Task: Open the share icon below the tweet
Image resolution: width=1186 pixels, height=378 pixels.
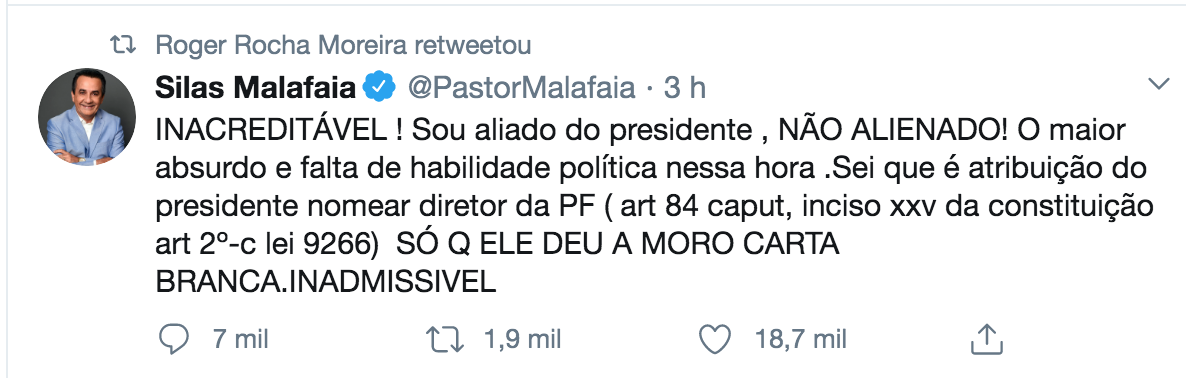Action: tap(987, 339)
